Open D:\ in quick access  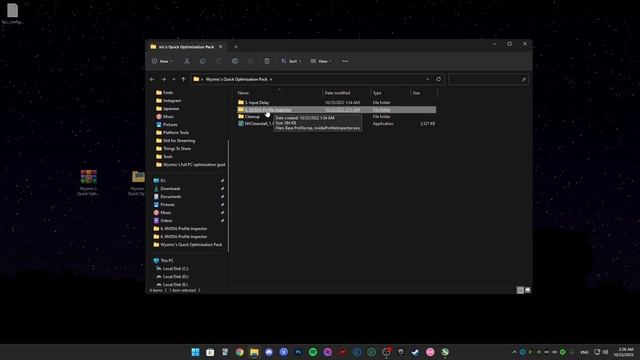pyautogui.click(x=160, y=180)
